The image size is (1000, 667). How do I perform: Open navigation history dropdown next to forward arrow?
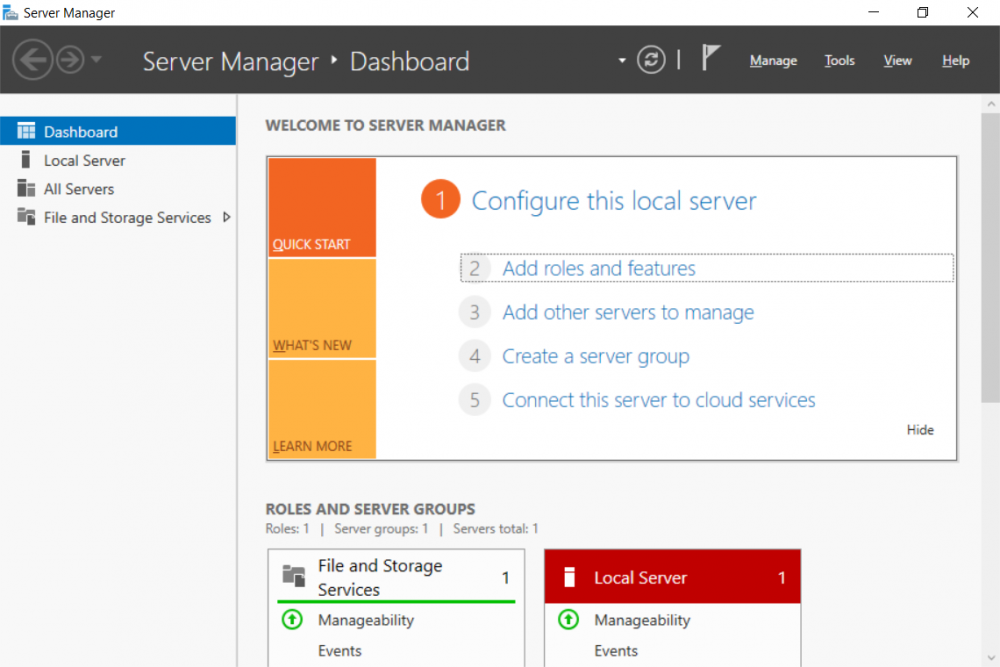click(x=96, y=59)
